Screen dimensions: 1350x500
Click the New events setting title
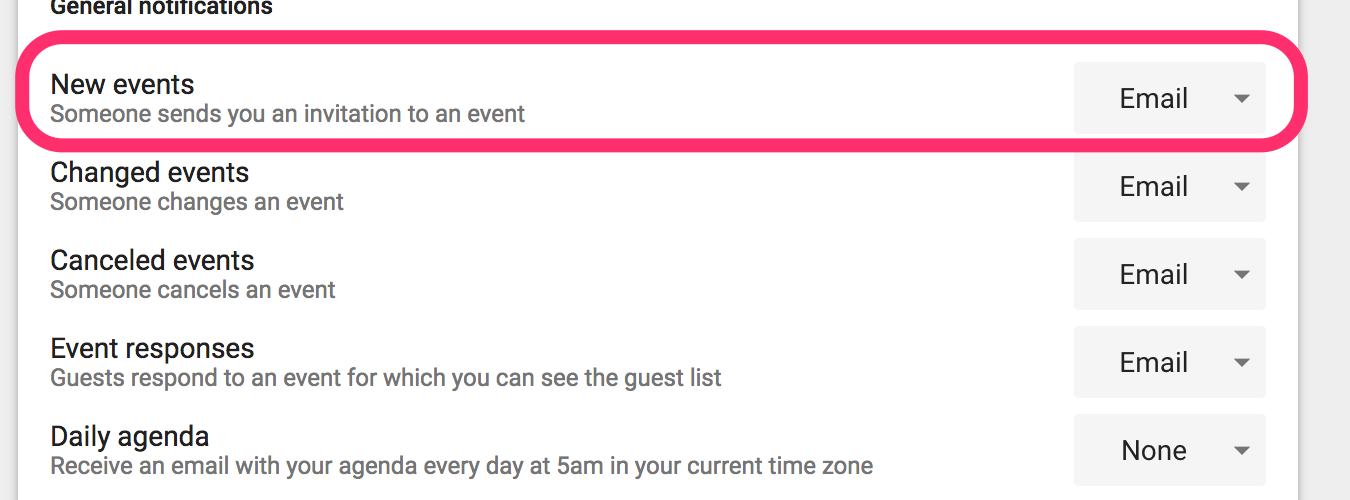click(x=122, y=85)
